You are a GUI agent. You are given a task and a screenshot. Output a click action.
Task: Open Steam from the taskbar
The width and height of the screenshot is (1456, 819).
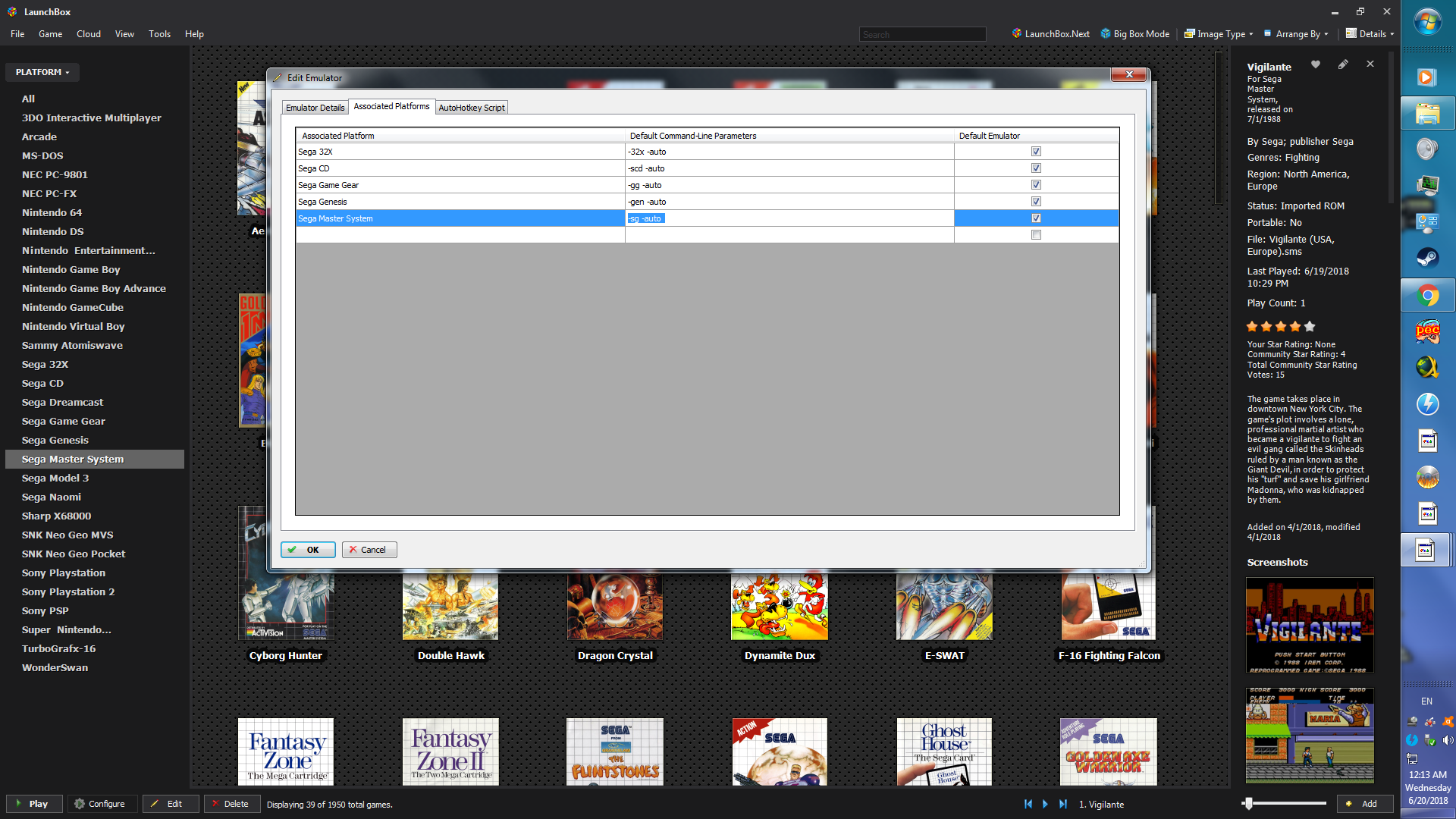pos(1427,258)
